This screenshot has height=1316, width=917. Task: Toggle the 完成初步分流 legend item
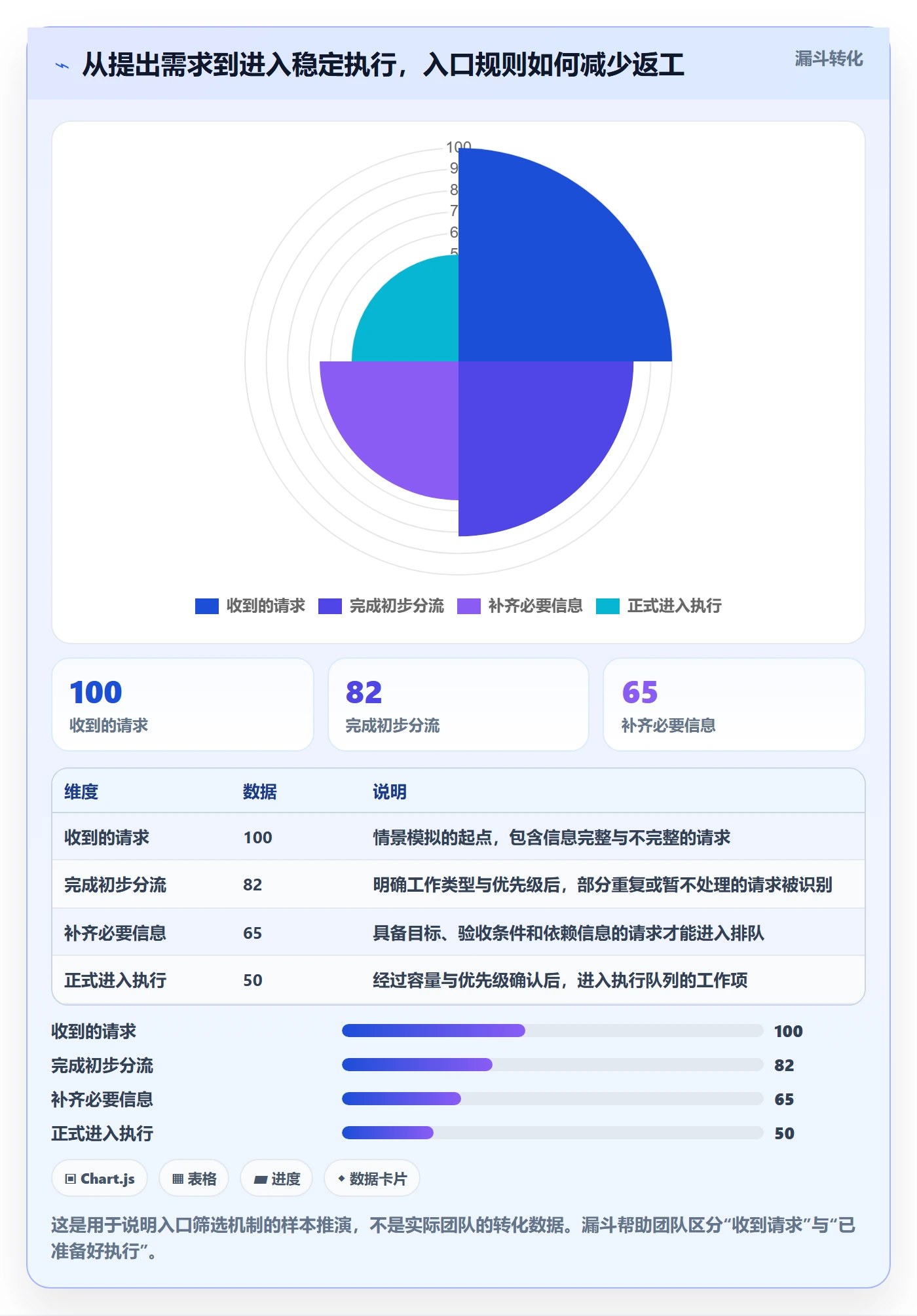pyautogui.click(x=381, y=606)
